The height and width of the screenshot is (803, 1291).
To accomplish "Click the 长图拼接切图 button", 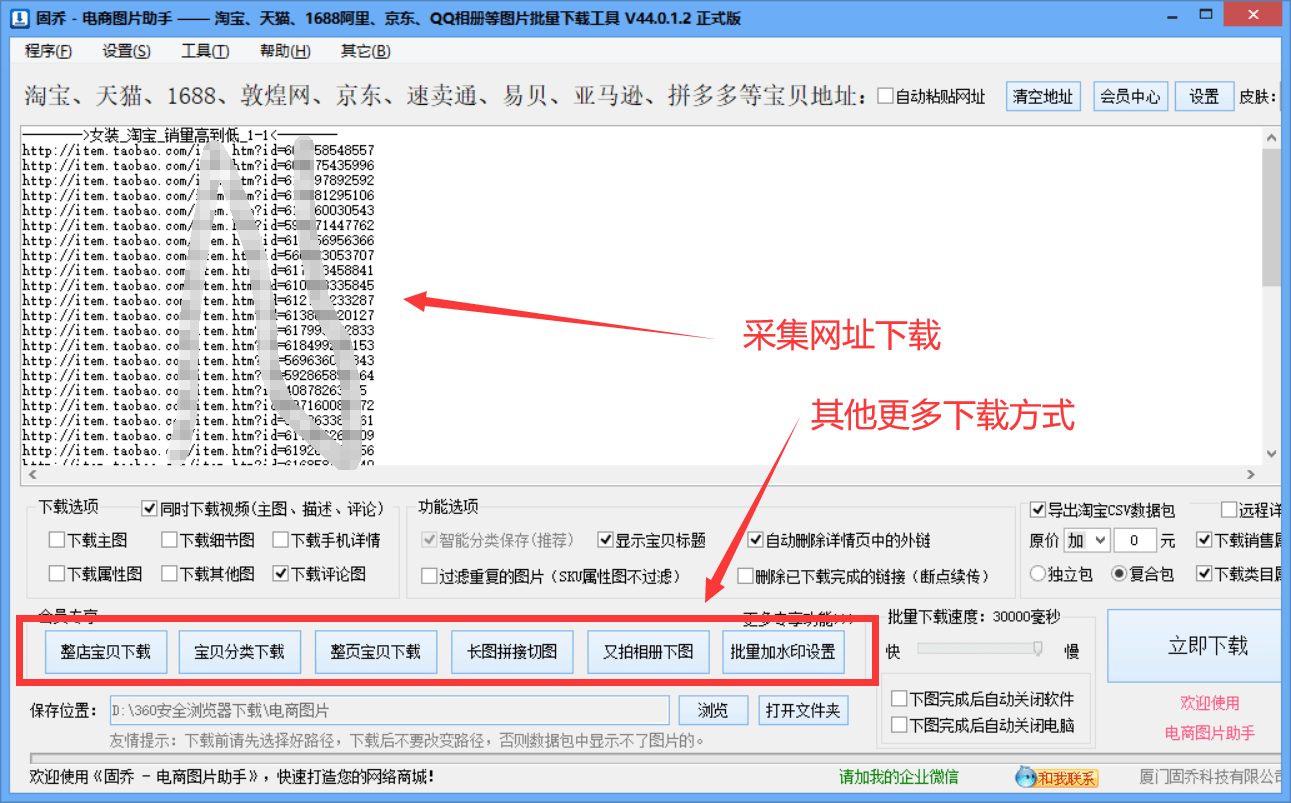I will coord(512,651).
